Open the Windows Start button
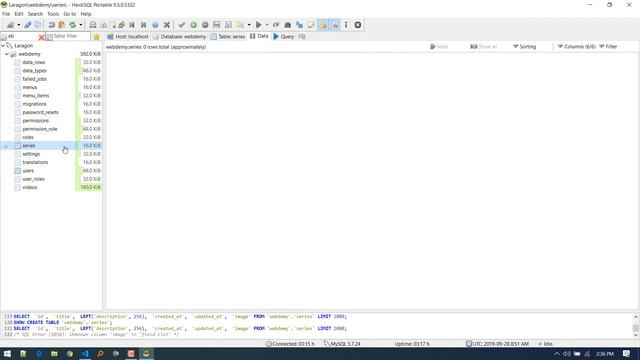 tap(7, 354)
